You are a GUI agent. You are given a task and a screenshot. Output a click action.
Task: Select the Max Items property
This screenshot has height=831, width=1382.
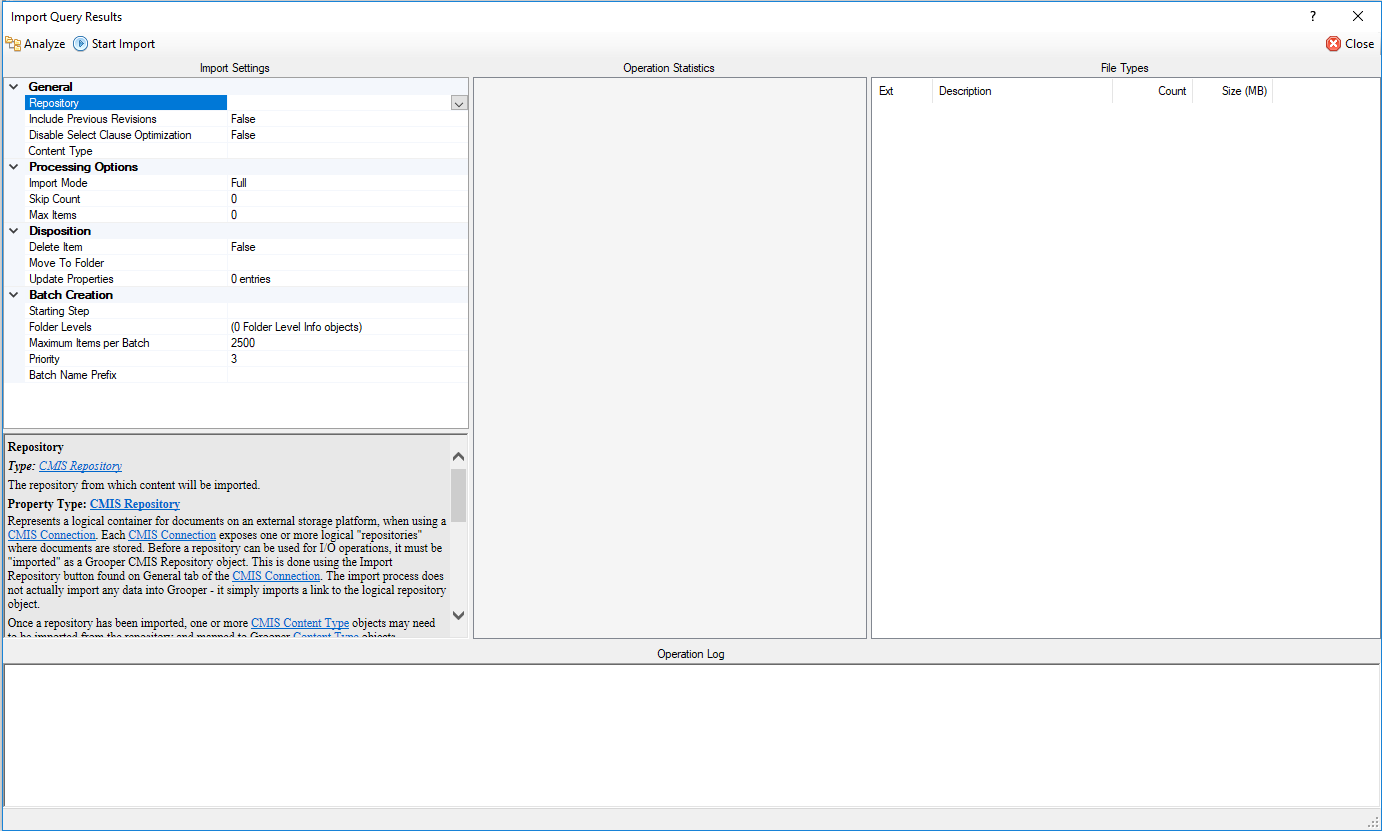246,215
